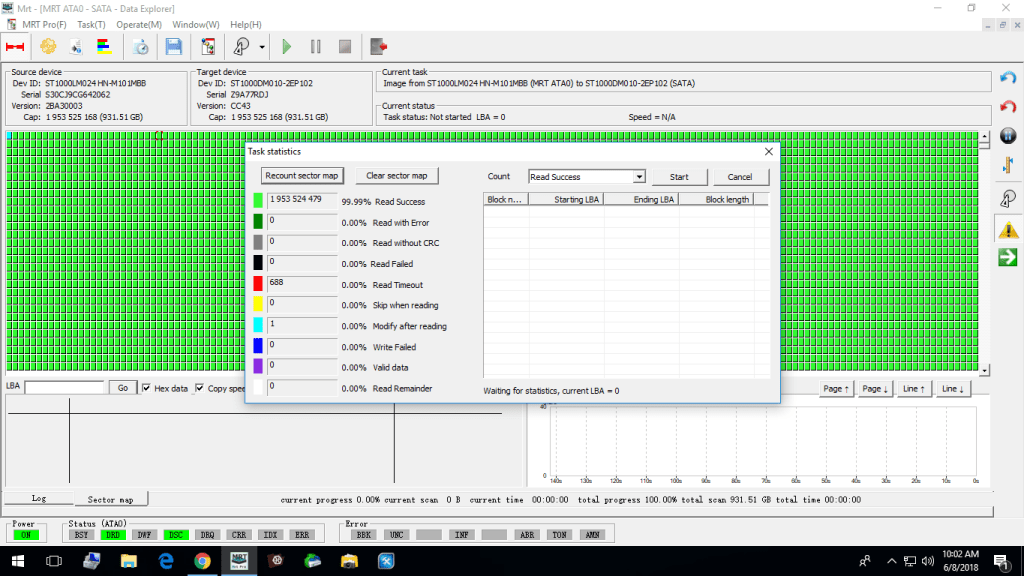This screenshot has width=1024, height=576.
Task: Click the floppy disk save icon
Action: click(x=174, y=46)
